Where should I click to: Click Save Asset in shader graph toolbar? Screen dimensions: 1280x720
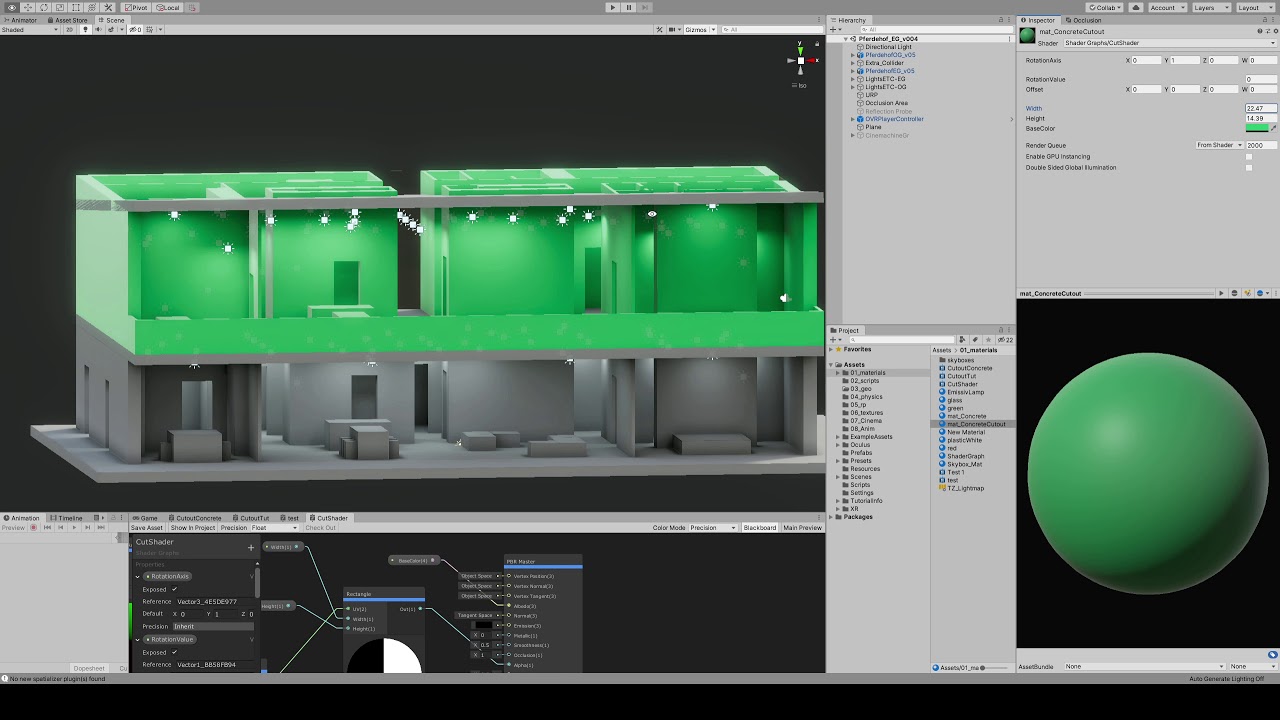tap(147, 528)
